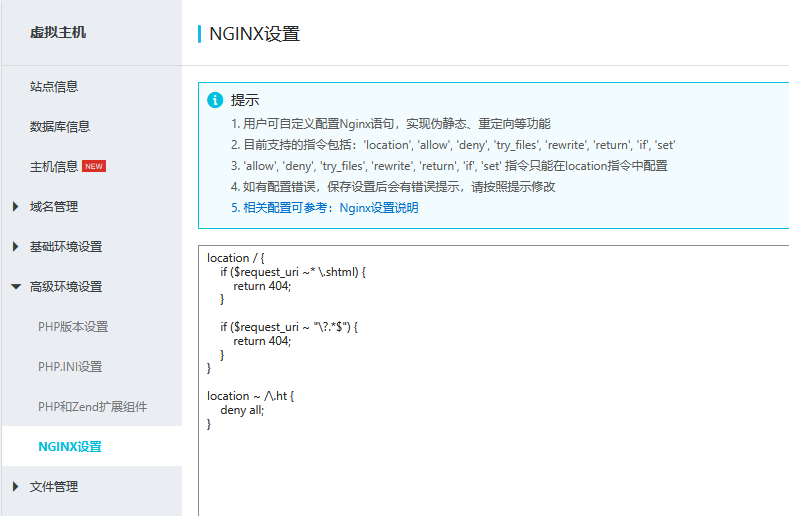Viewport: 789px width, 516px height.
Task: Click the red NEW badge beside 主机信息
Action: (x=94, y=166)
